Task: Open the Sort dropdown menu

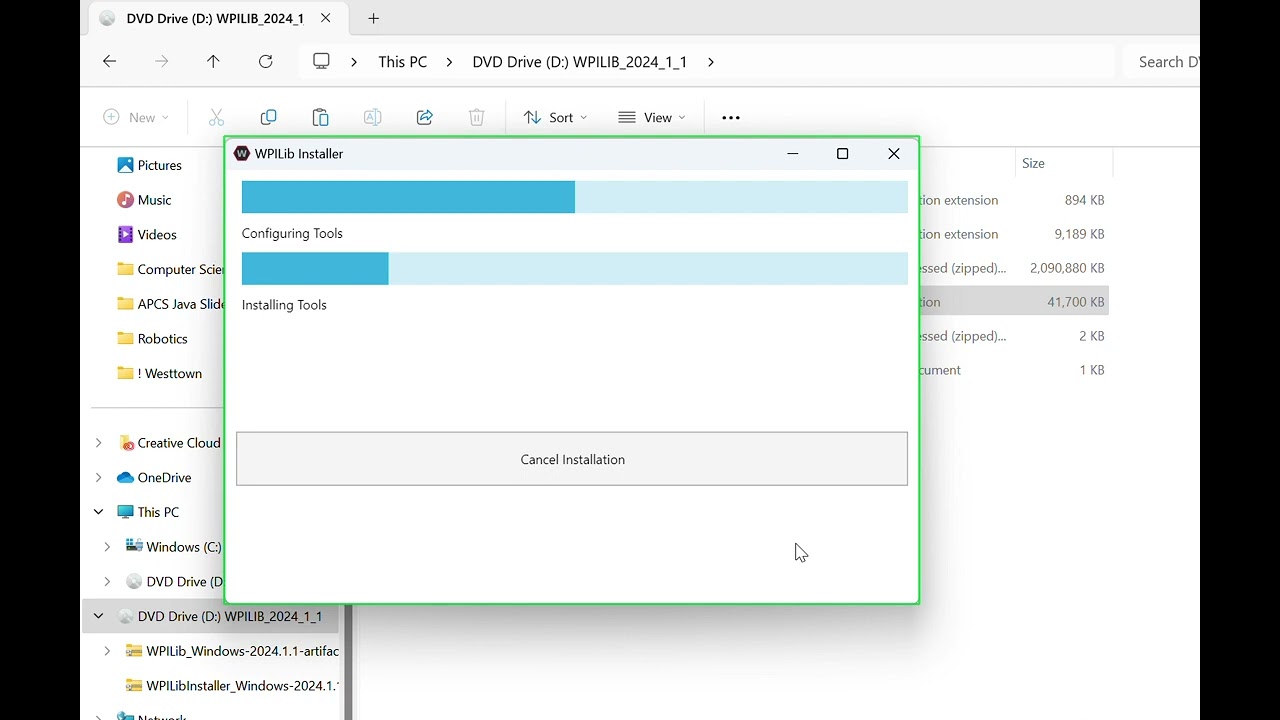Action: coord(555,117)
